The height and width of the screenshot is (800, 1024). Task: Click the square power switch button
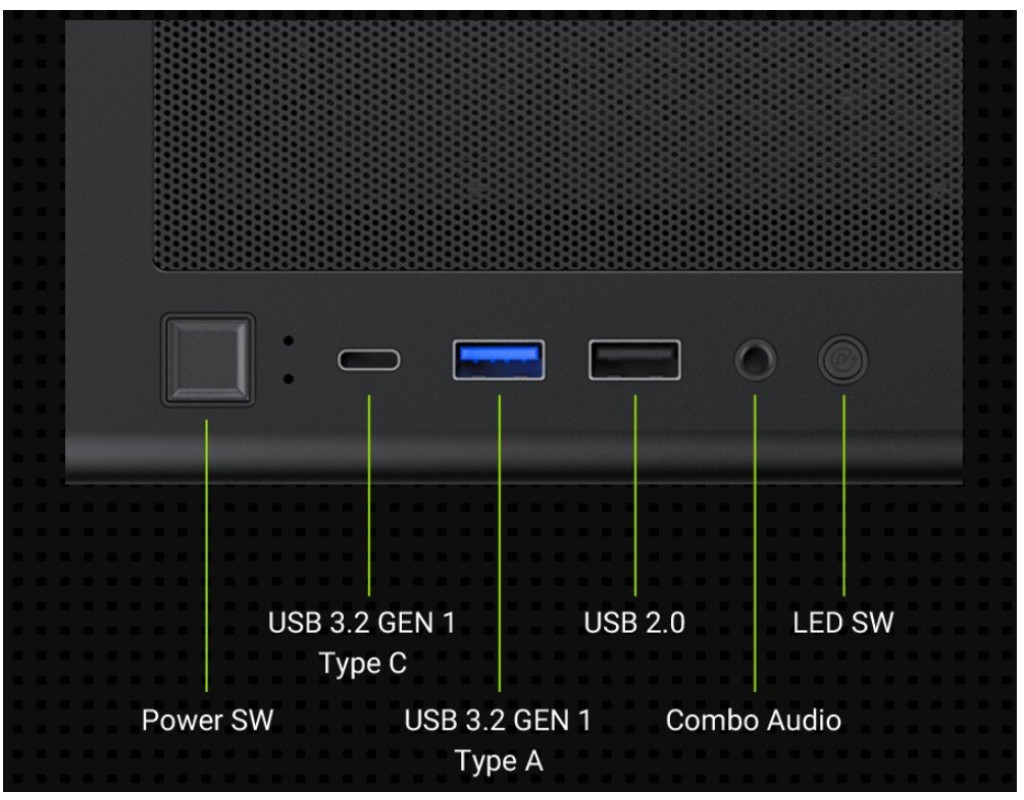(x=208, y=360)
